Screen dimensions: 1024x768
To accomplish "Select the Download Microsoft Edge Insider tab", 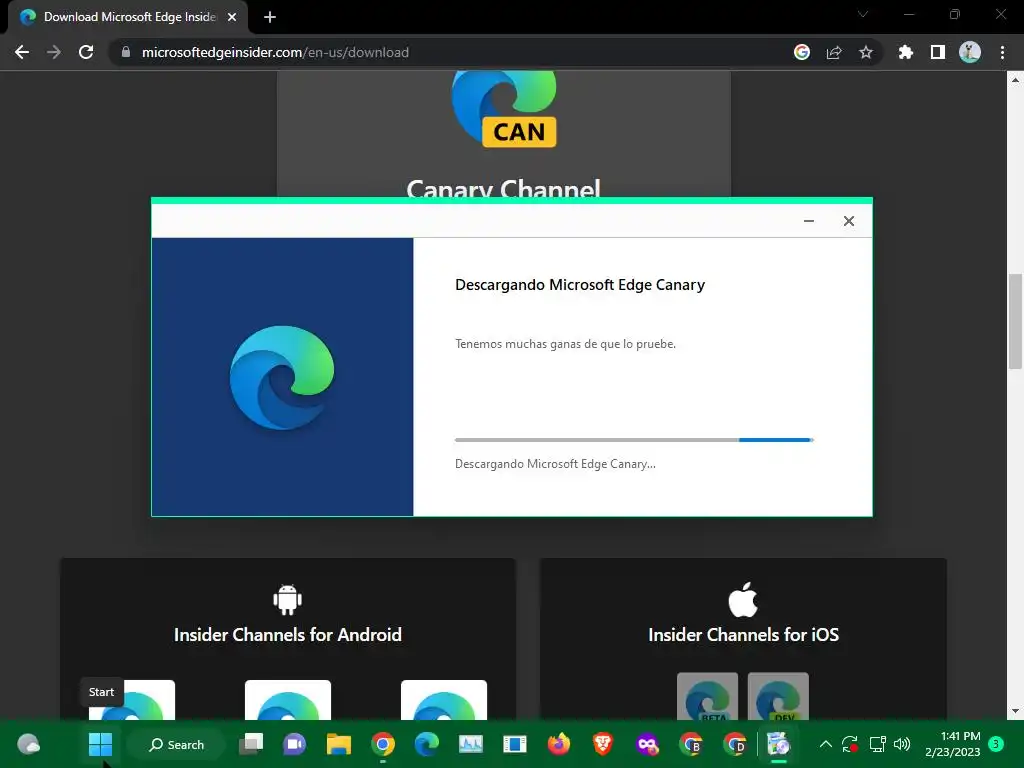I will point(128,18).
